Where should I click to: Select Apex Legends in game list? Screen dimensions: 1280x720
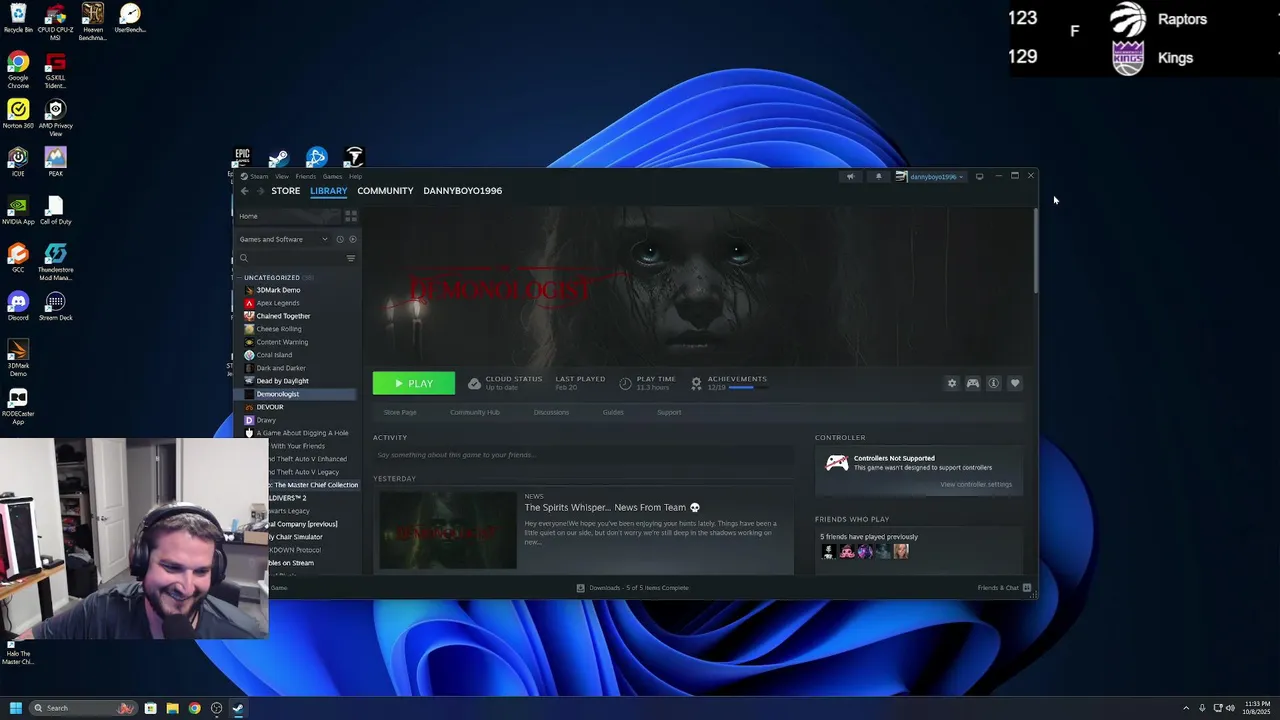tap(278, 303)
